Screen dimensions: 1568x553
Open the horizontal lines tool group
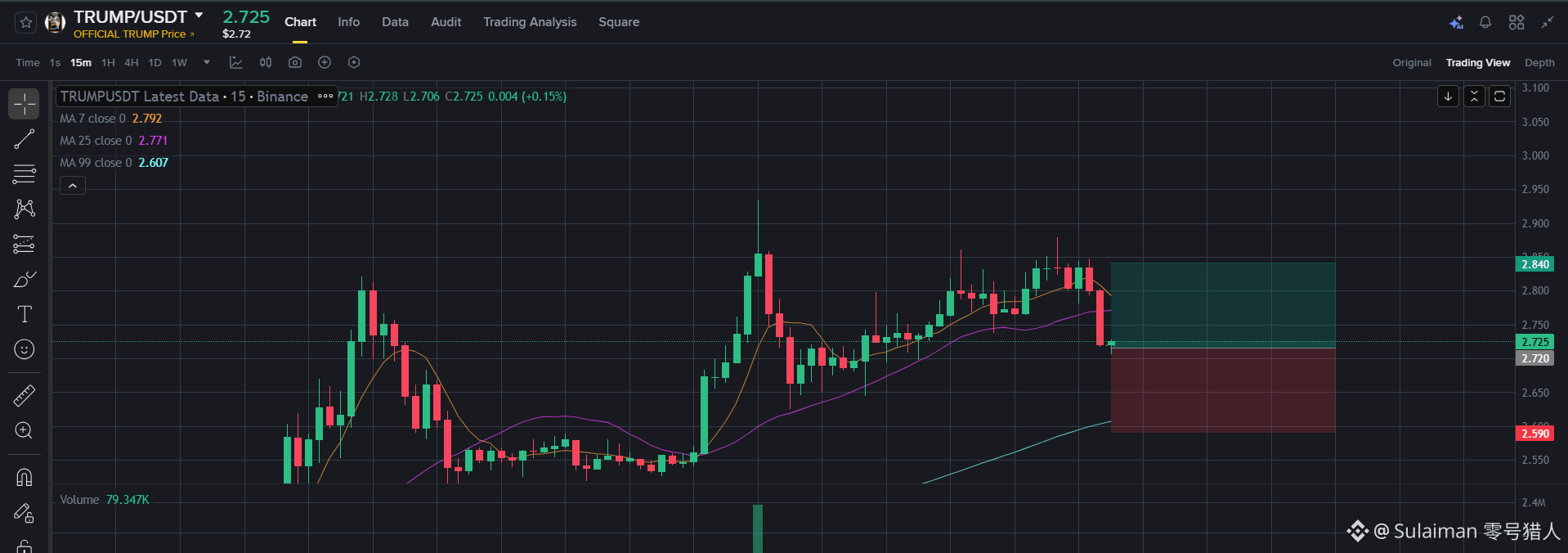click(25, 174)
